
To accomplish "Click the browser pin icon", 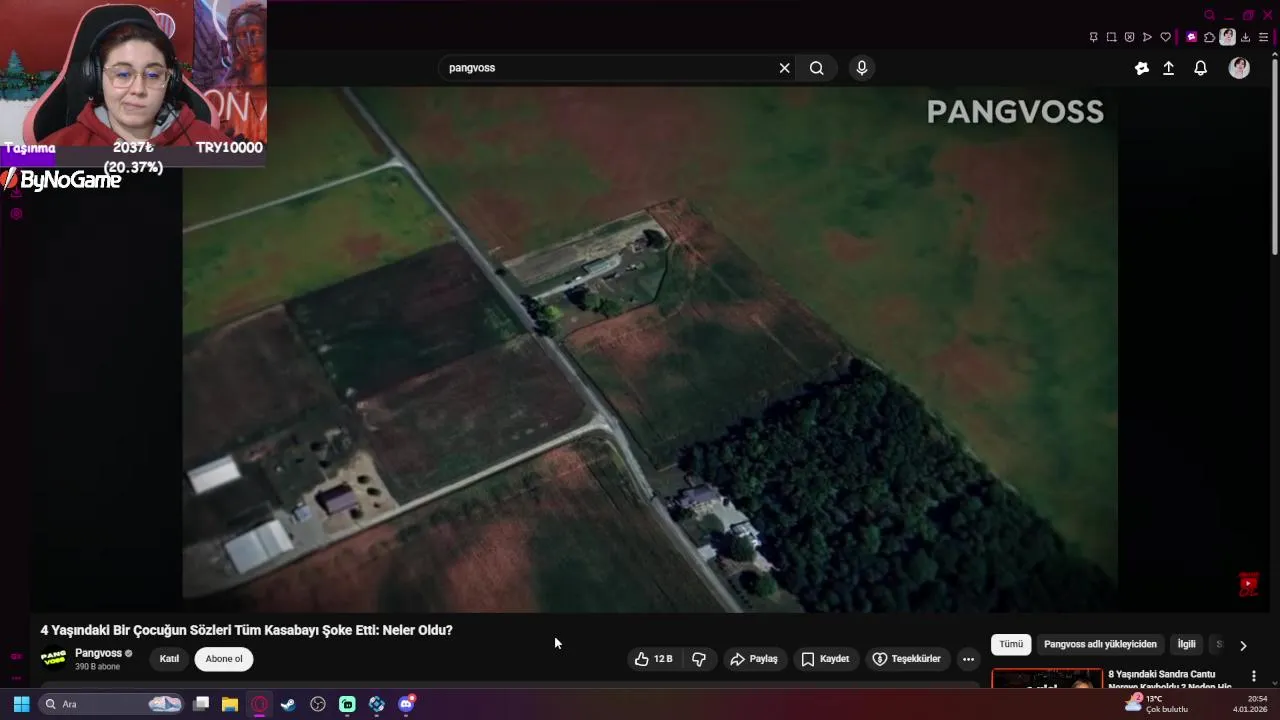I will pyautogui.click(x=1093, y=37).
